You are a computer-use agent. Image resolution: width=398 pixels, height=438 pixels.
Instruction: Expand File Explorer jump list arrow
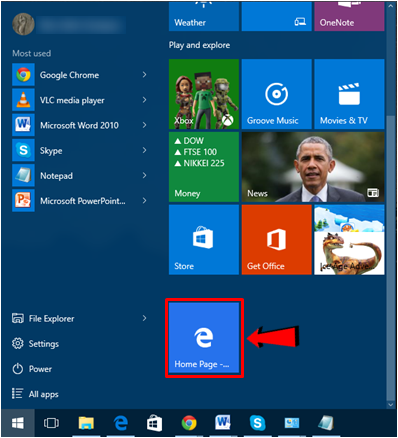[x=144, y=318]
